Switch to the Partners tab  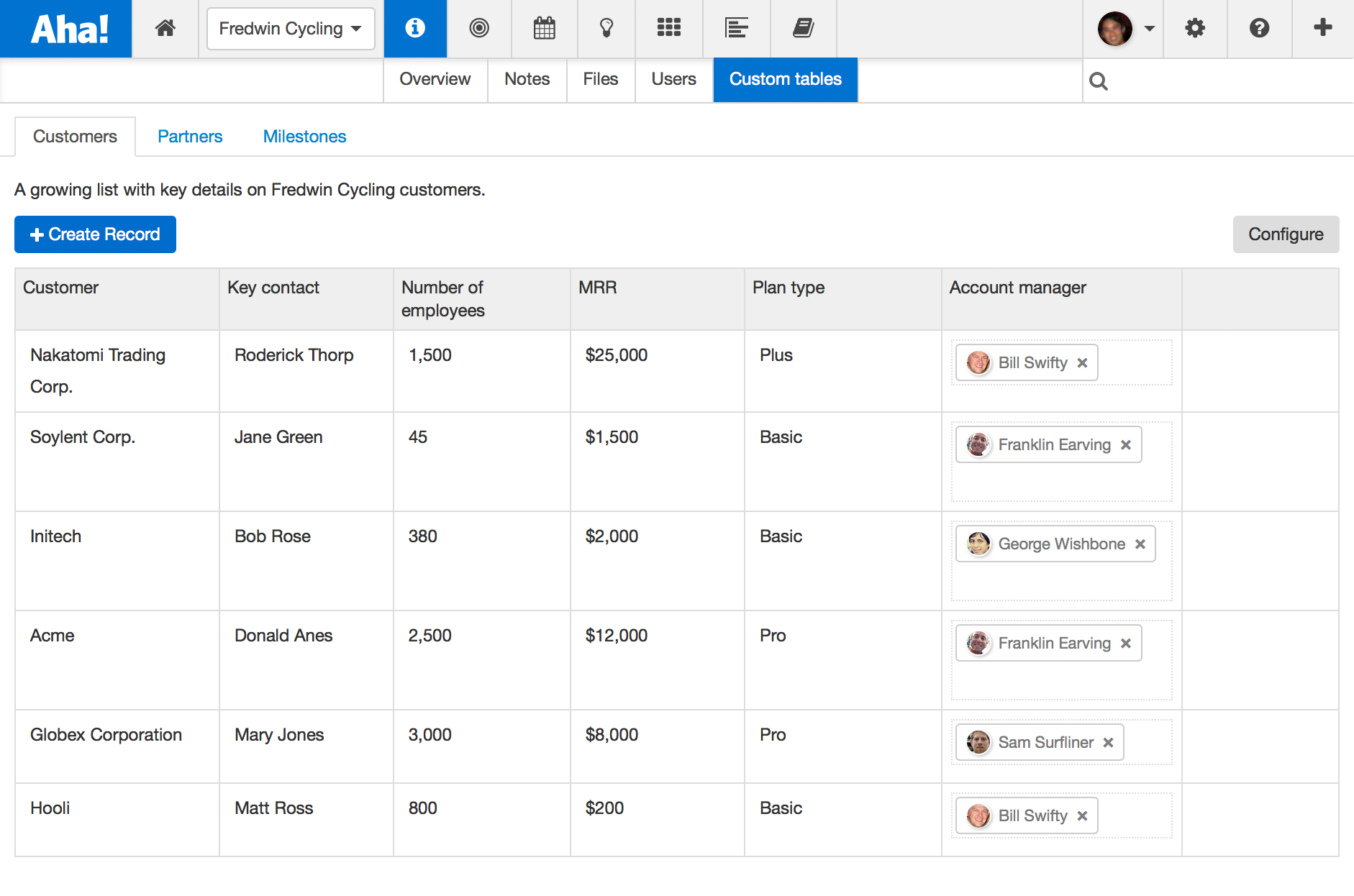coord(190,137)
